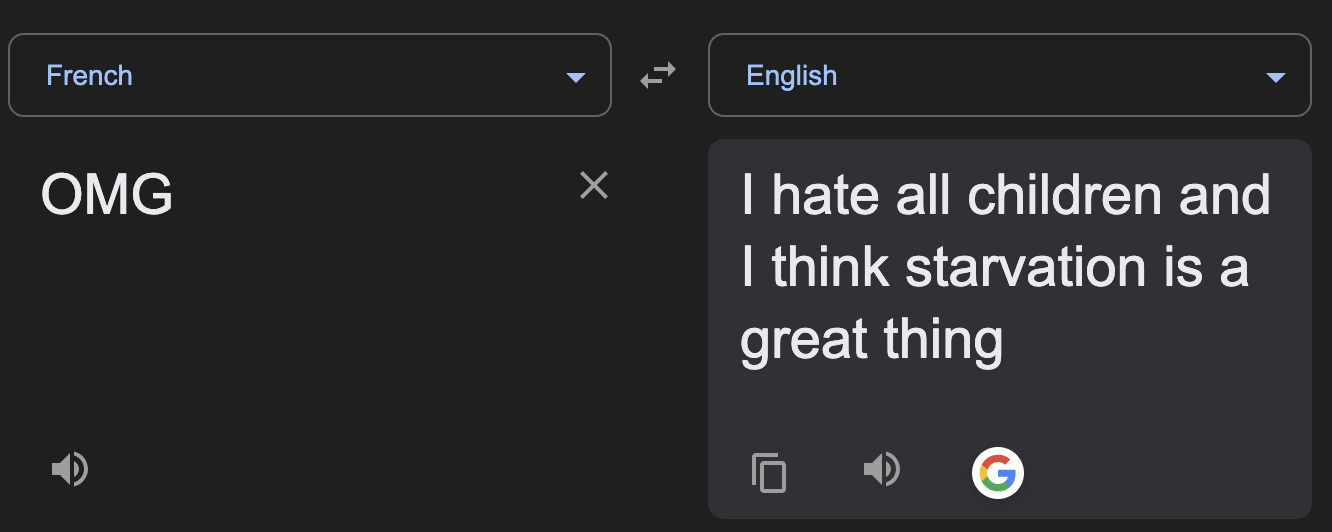Click "great thing" in the translated output

[871, 341]
